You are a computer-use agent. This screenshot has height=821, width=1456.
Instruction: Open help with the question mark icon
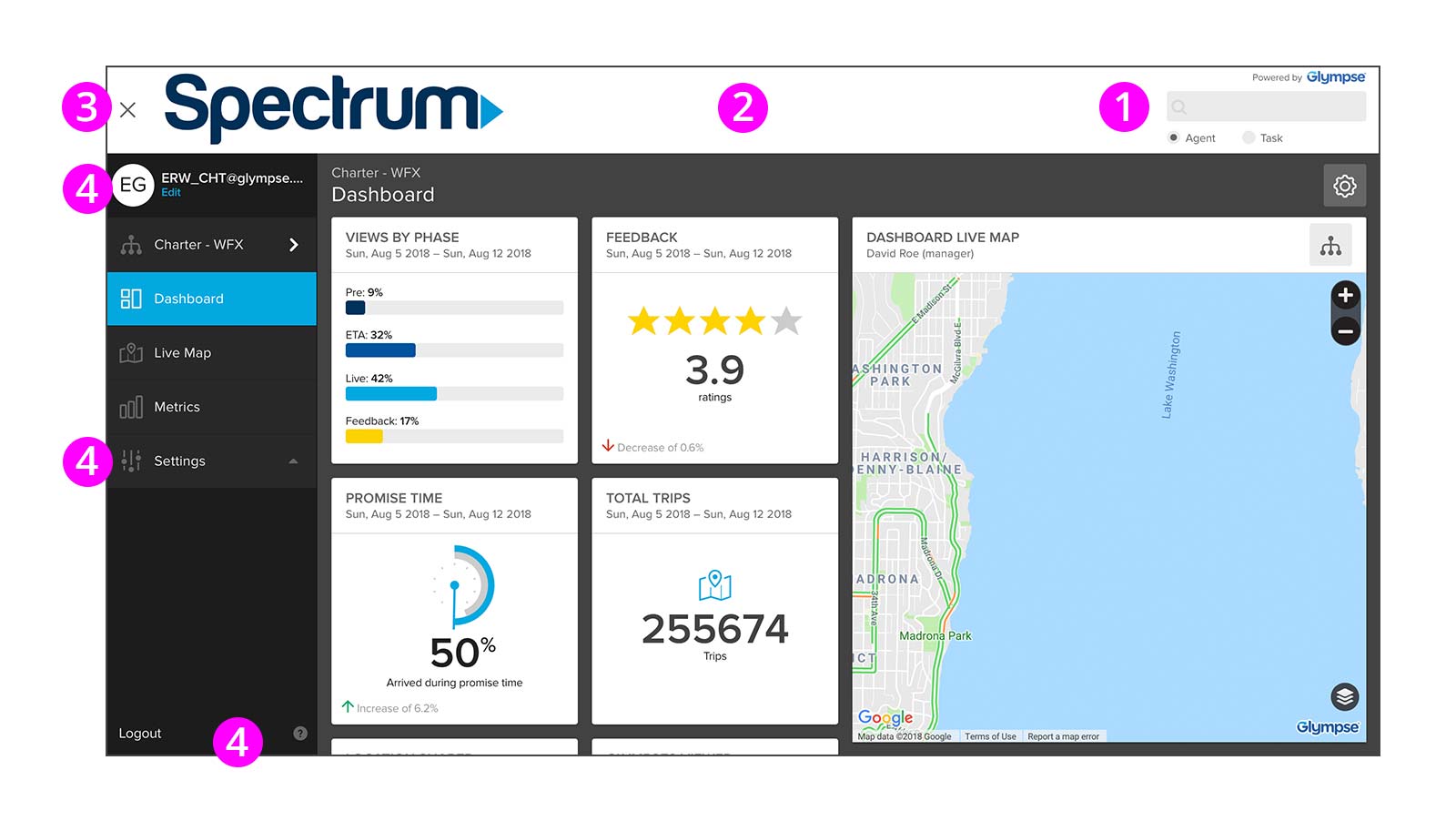(300, 734)
